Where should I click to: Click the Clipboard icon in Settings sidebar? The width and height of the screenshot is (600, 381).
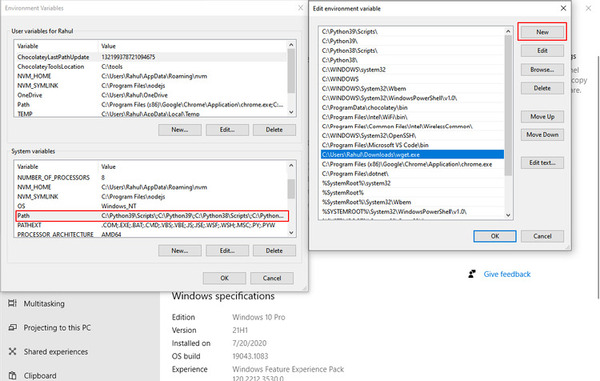(x=12, y=376)
